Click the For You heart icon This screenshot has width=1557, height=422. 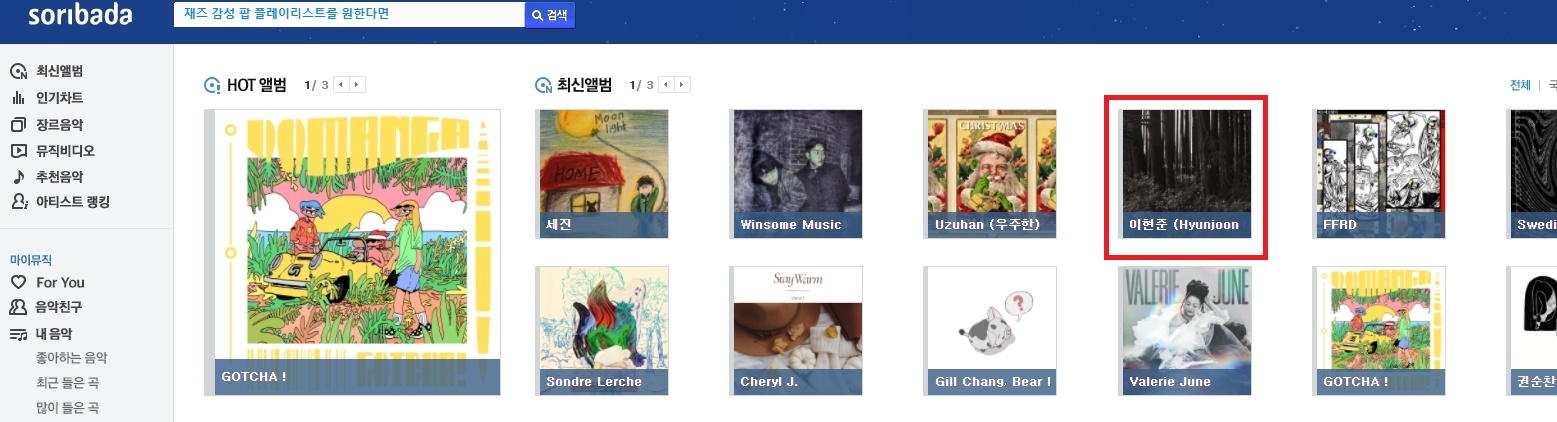(18, 282)
